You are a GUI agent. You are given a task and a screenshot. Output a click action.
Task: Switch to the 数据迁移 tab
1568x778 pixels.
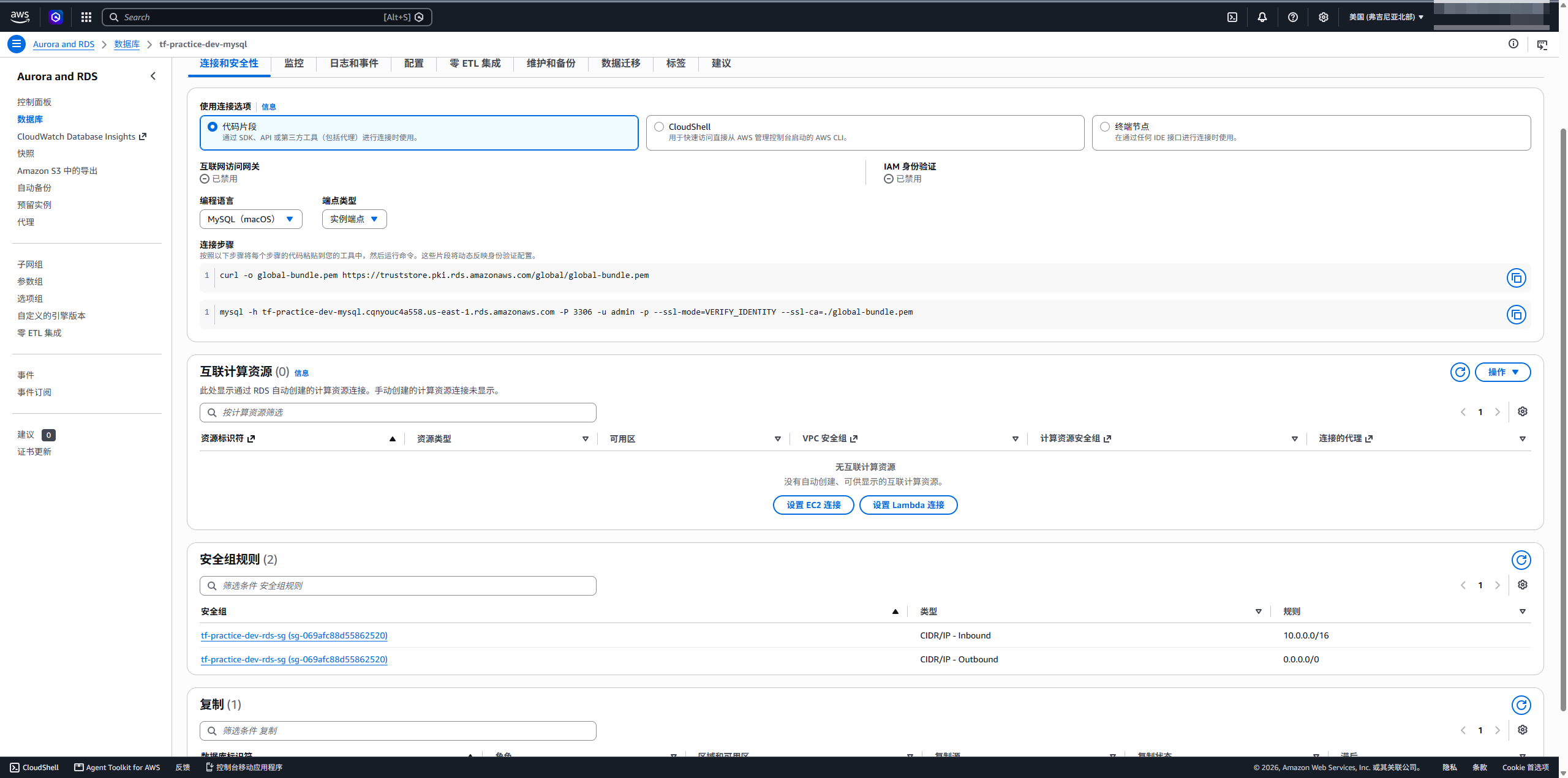[x=621, y=63]
